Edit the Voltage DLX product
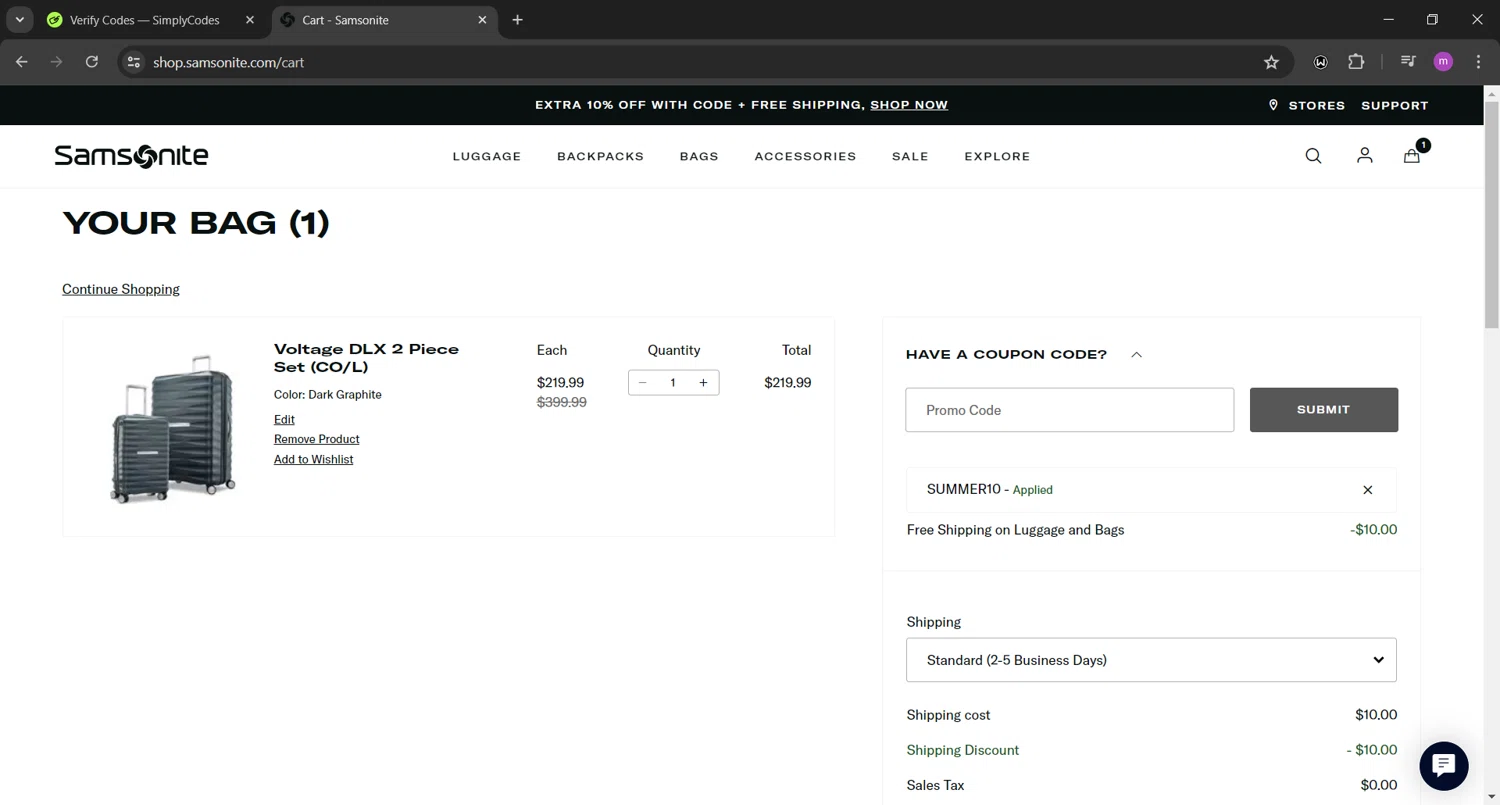The height and width of the screenshot is (805, 1500). pyautogui.click(x=284, y=420)
